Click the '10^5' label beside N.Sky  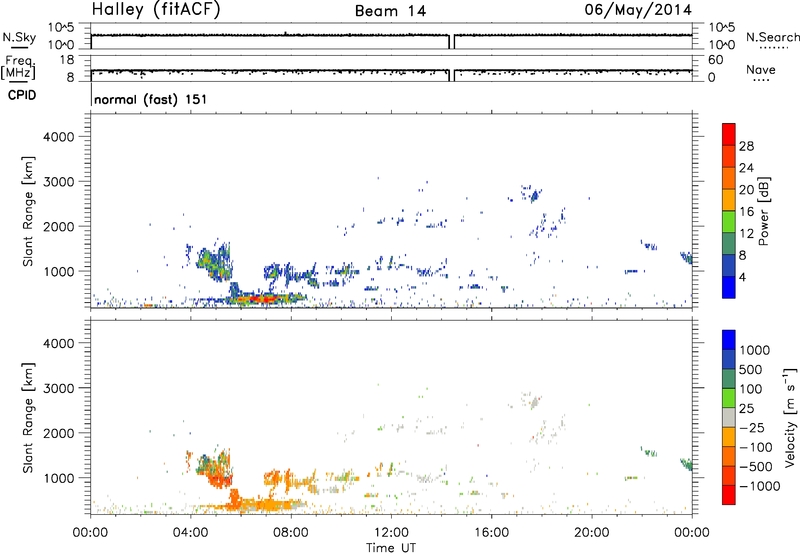coord(61,27)
